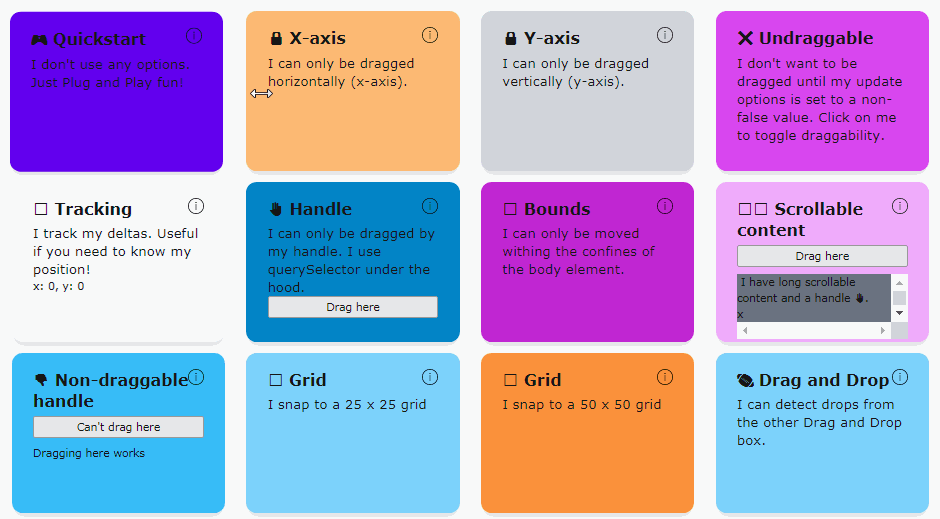The width and height of the screenshot is (940, 519).
Task: Click Drag here in Scrollable content card
Action: point(822,256)
